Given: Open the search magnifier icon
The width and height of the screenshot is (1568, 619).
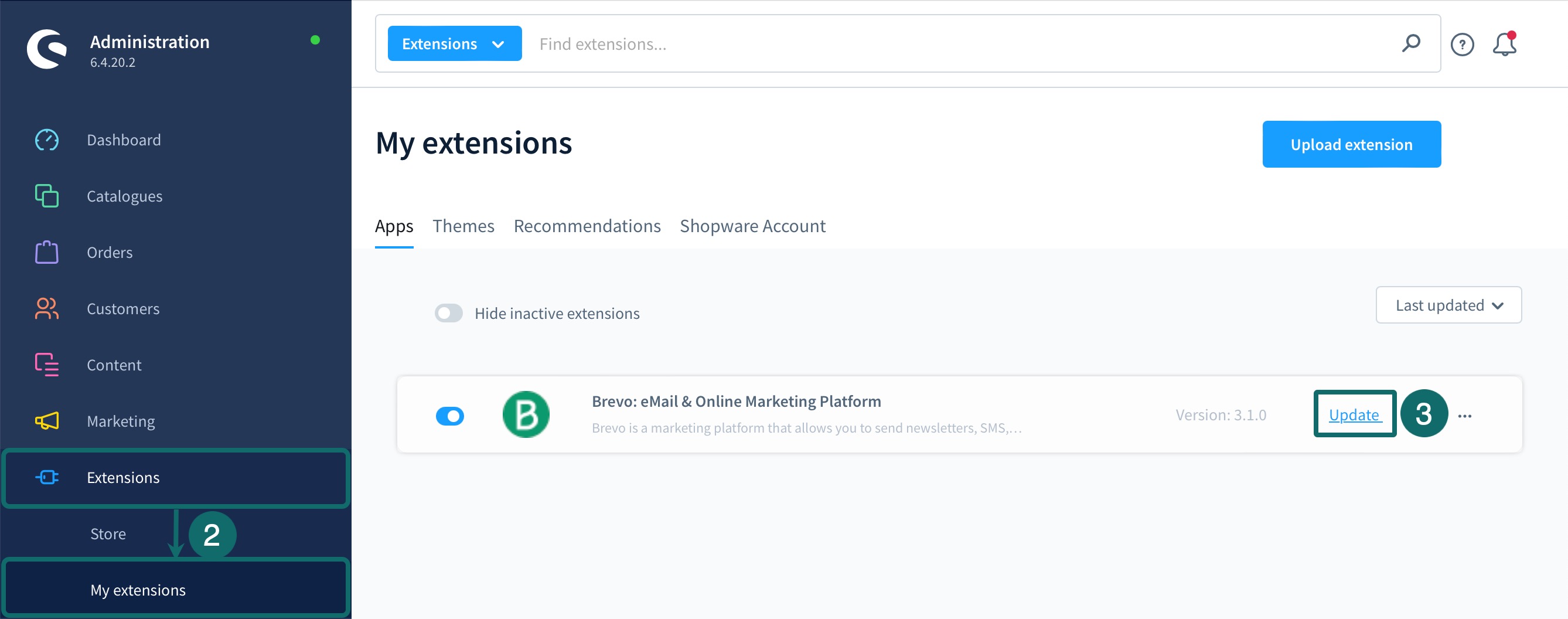Looking at the screenshot, I should [x=1412, y=43].
